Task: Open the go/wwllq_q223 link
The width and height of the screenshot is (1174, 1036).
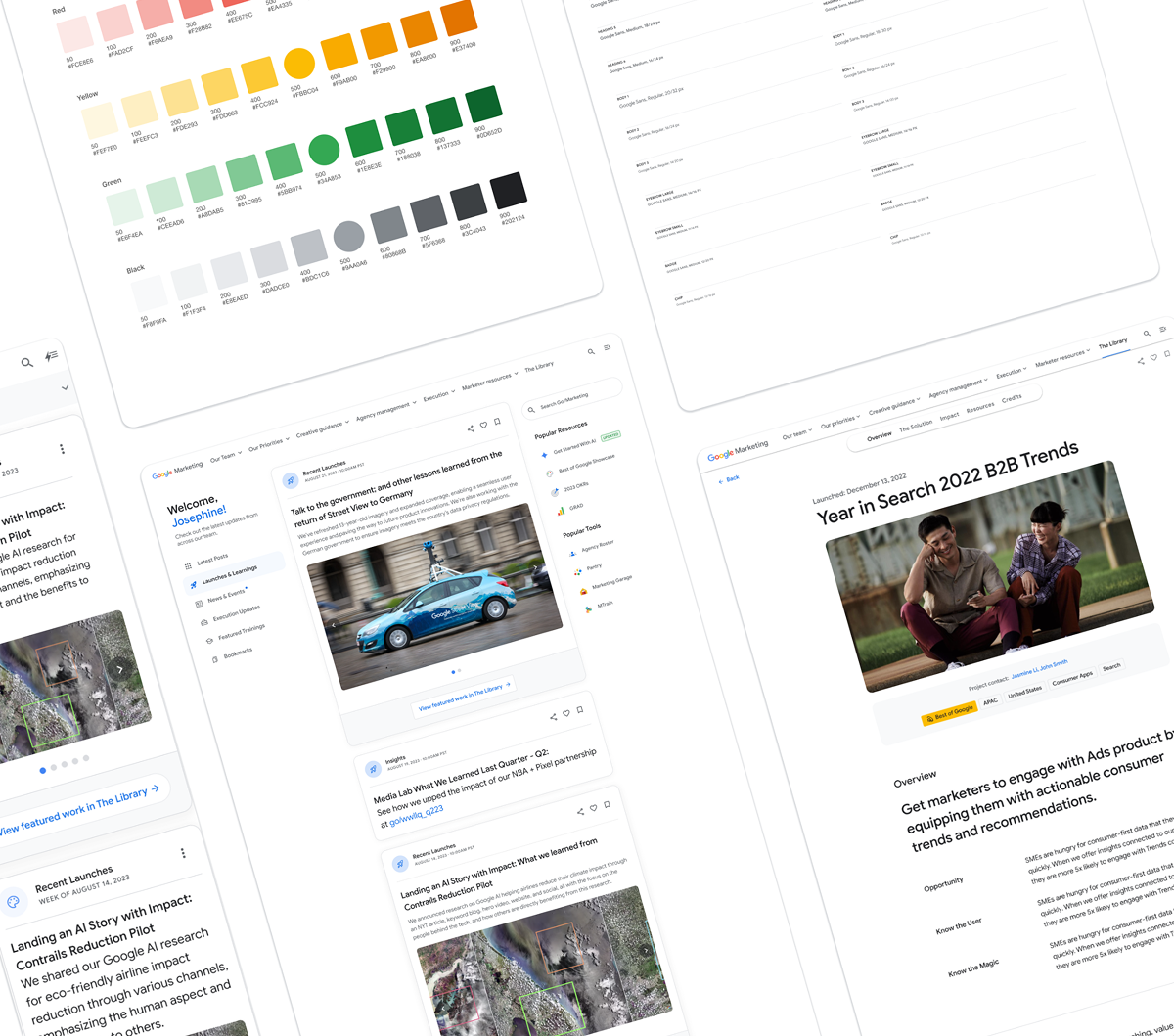Action: pyautogui.click(x=417, y=816)
